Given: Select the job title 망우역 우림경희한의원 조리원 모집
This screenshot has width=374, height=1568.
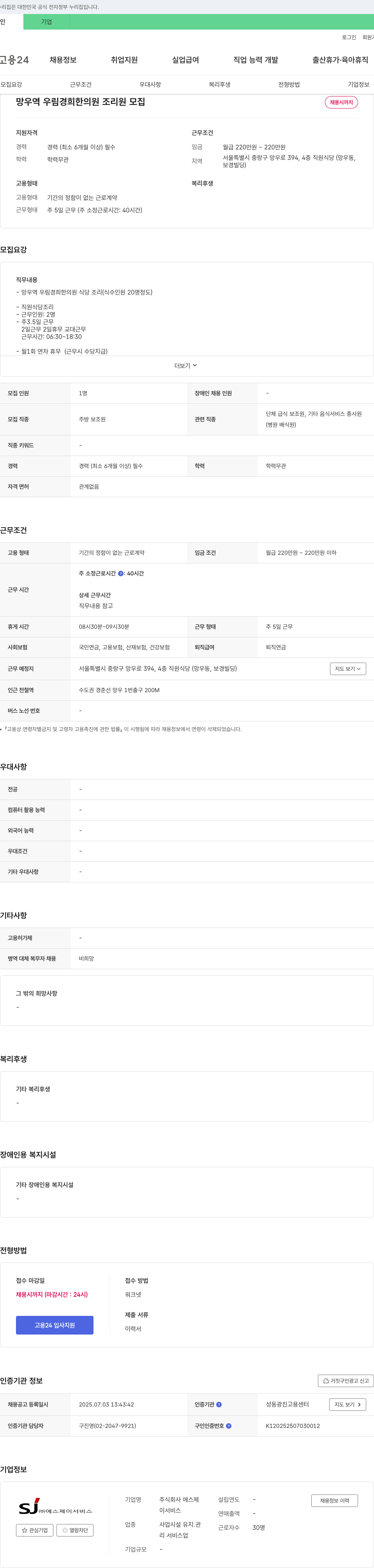Looking at the screenshot, I should point(80,102).
